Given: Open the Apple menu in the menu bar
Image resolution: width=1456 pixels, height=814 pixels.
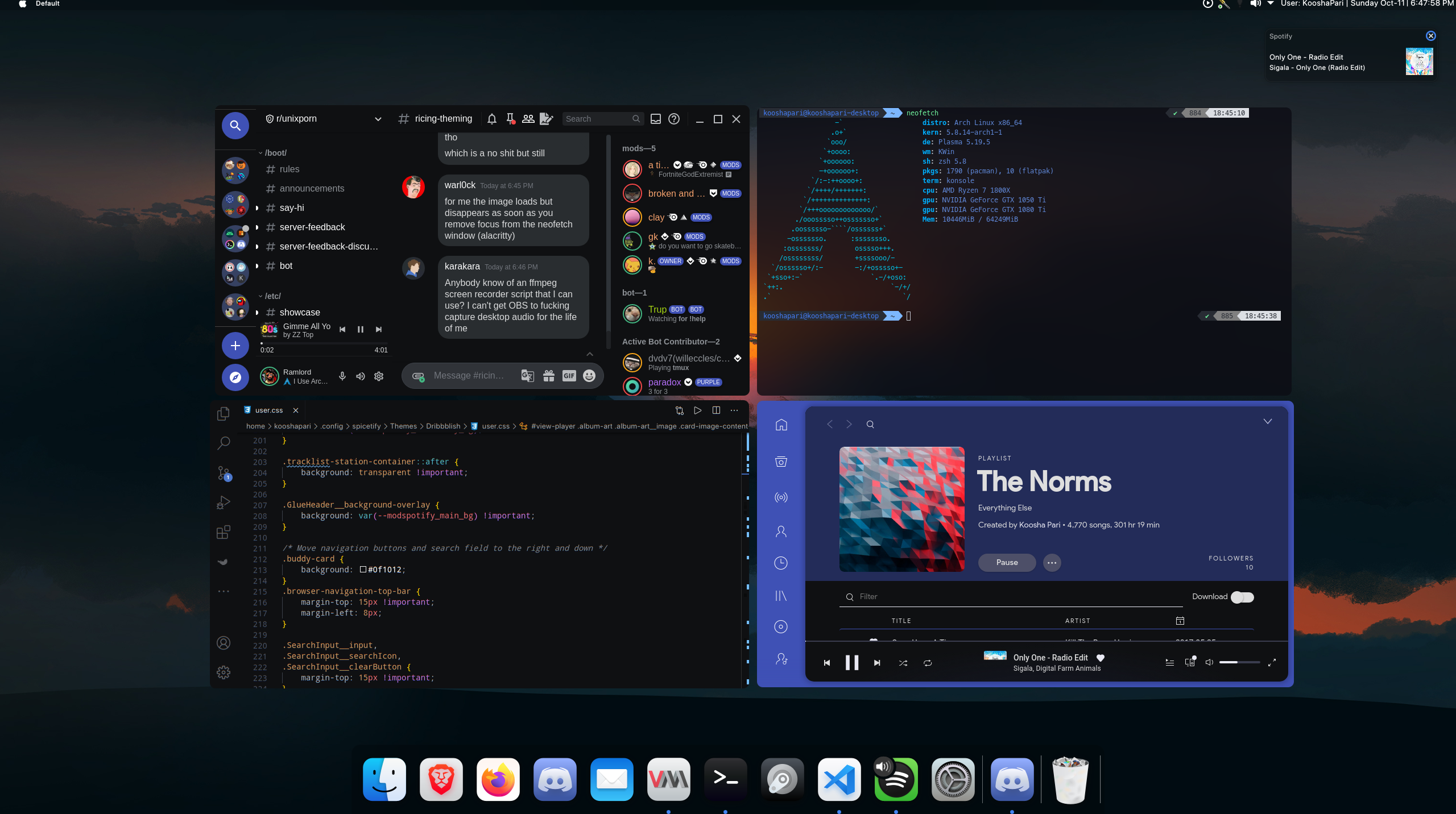Looking at the screenshot, I should pos(22,4).
